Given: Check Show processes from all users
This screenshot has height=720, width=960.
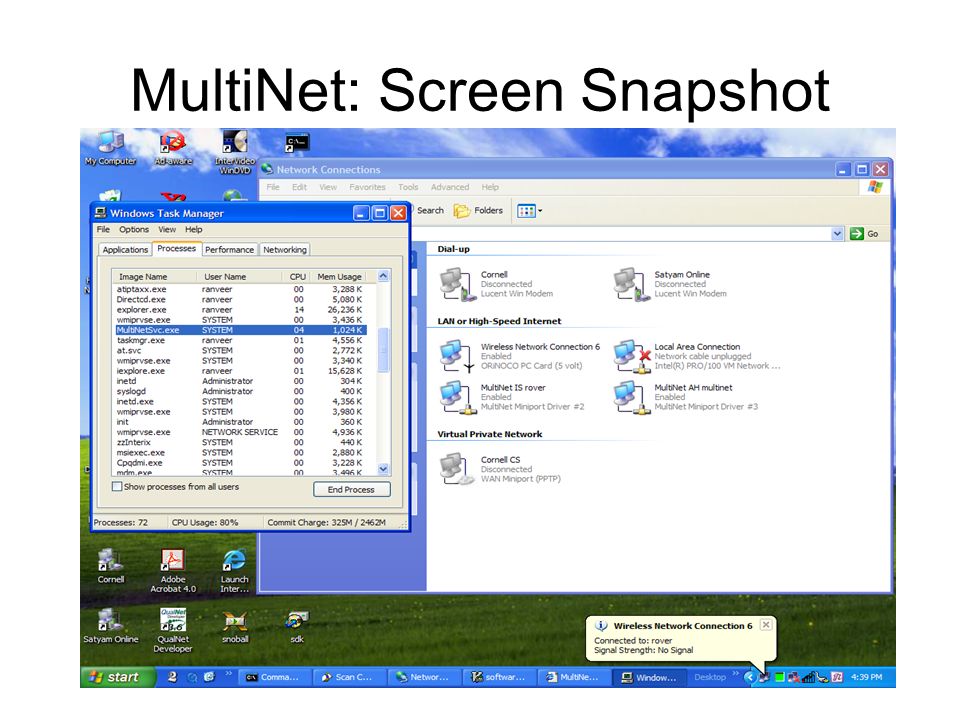Looking at the screenshot, I should pos(117,487).
